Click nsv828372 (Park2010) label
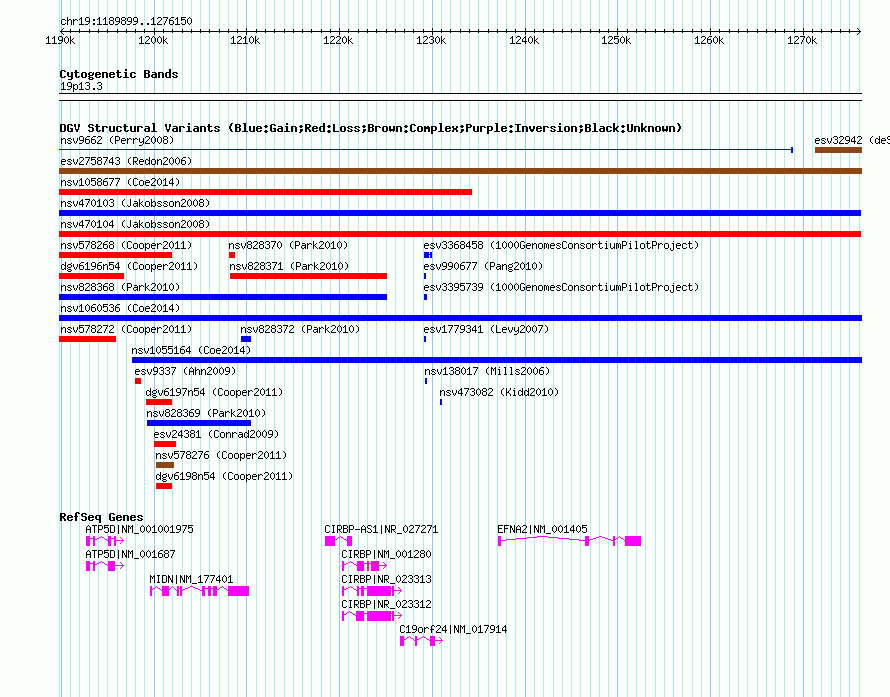Screen dimensions: 890x697 pyautogui.click(x=300, y=329)
